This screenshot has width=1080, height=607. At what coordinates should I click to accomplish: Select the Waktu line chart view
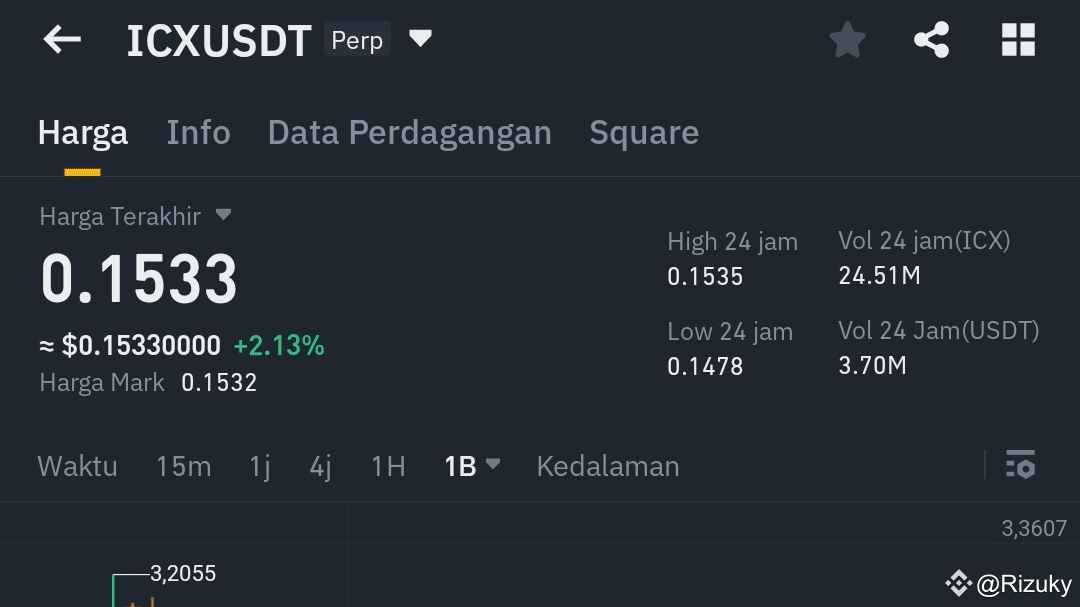point(77,466)
